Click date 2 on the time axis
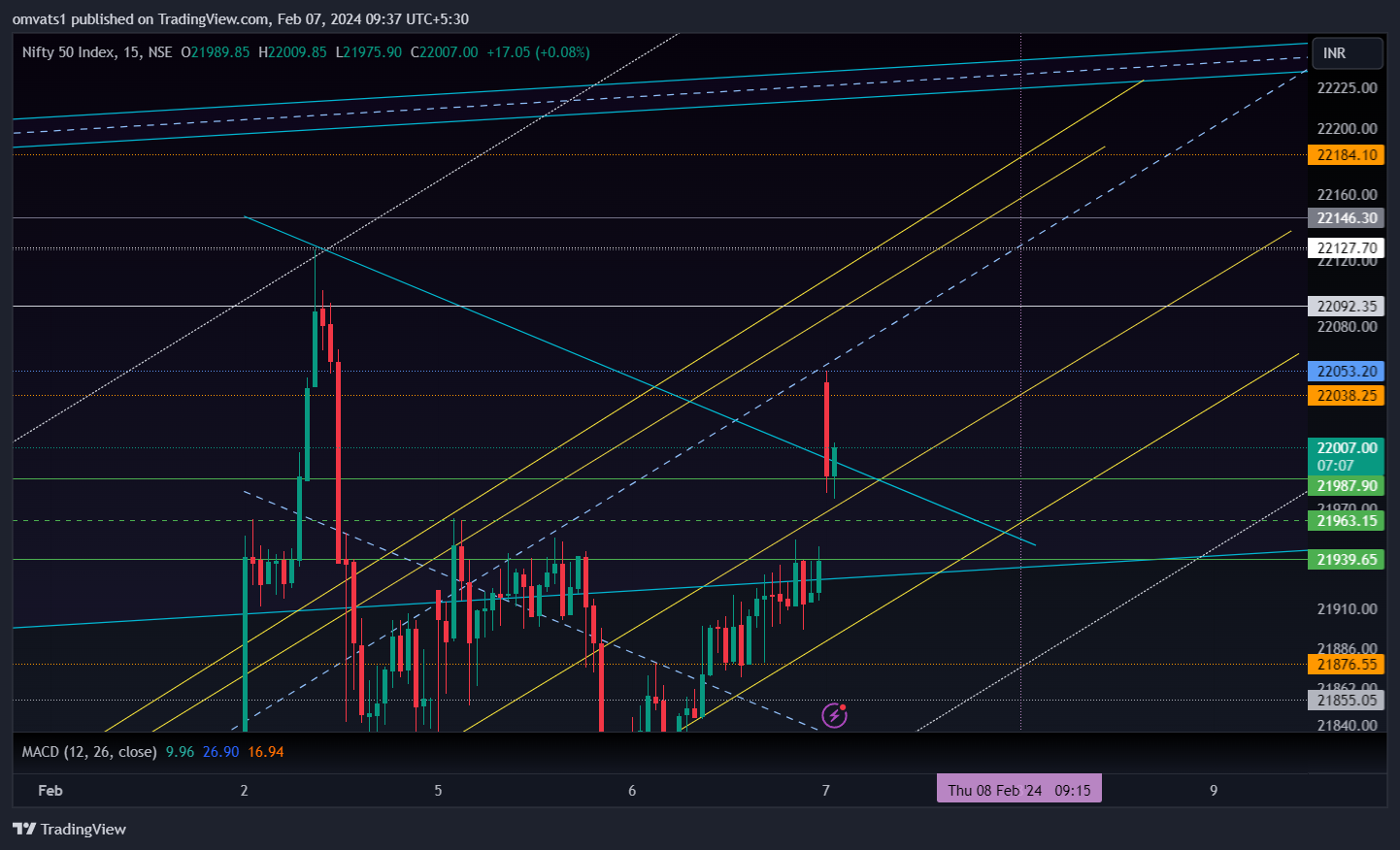Viewport: 1400px width, 850px height. (244, 791)
